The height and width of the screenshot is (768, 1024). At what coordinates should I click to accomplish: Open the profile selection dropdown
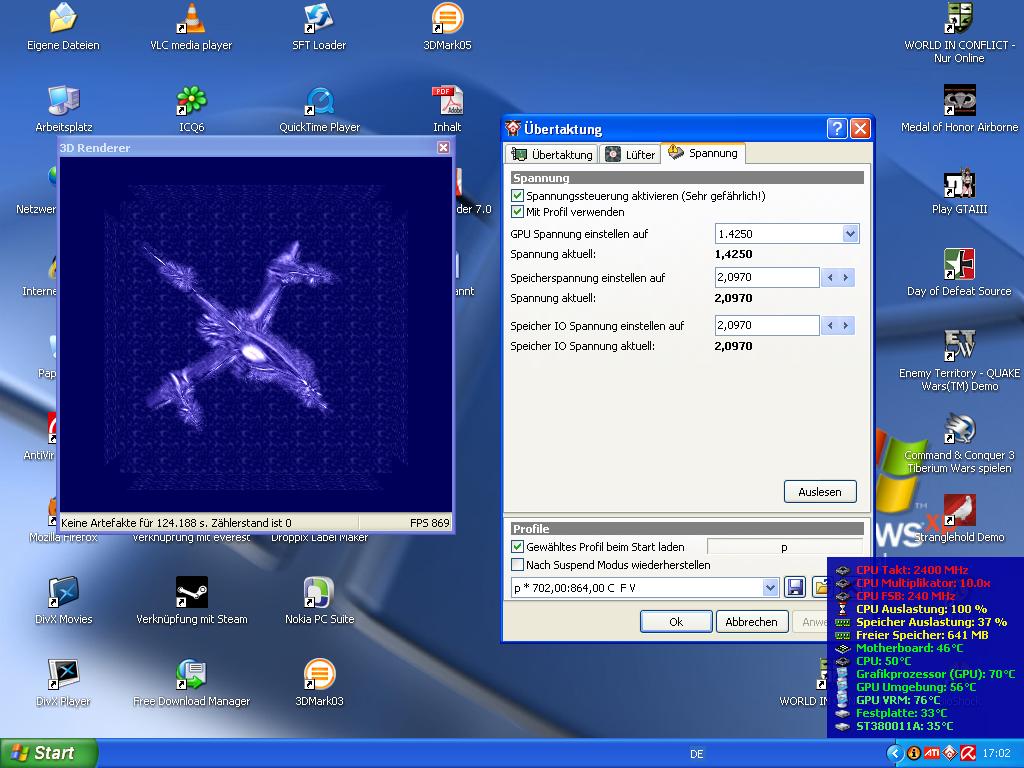(770, 588)
